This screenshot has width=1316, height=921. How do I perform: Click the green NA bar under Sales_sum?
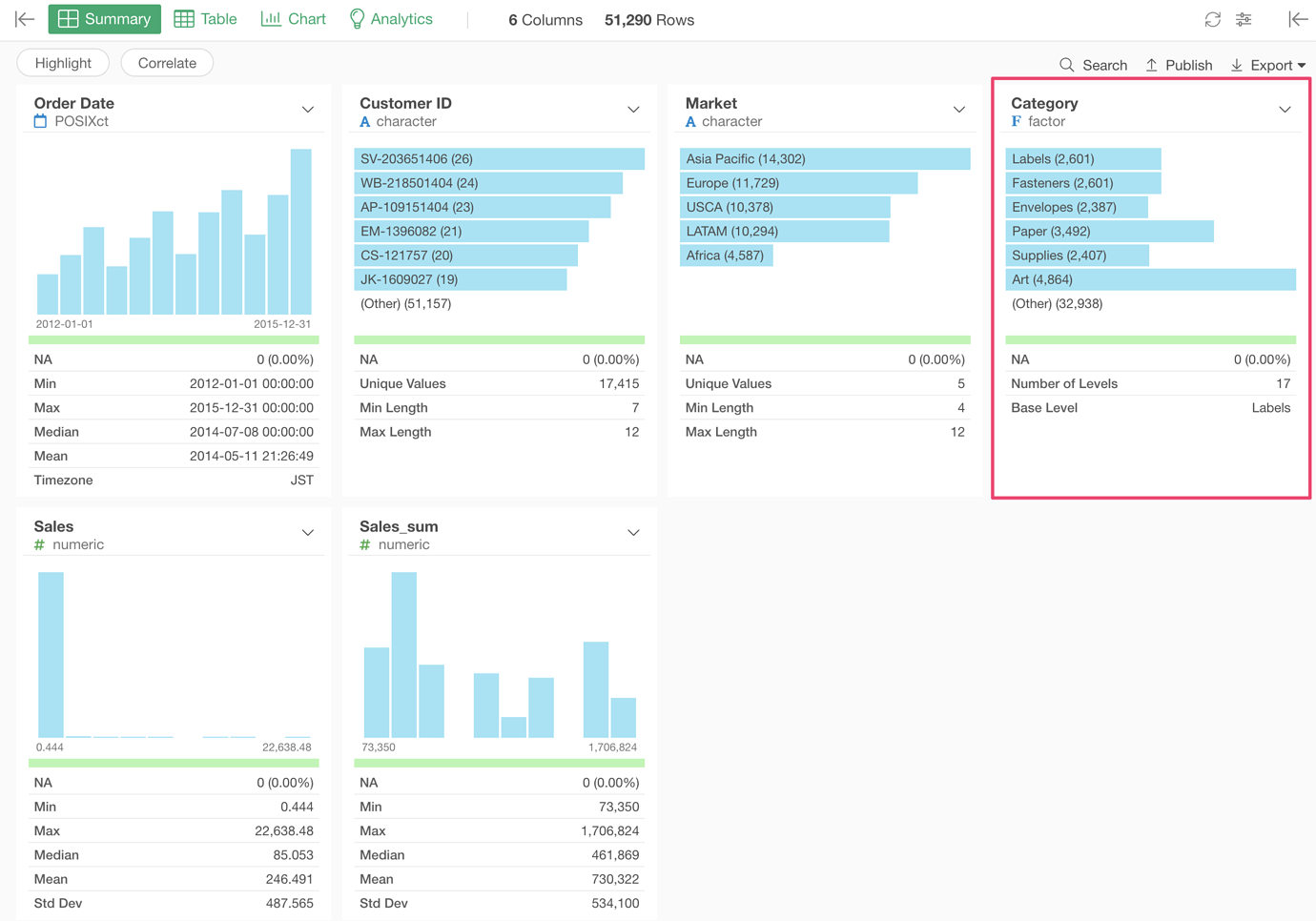click(499, 763)
